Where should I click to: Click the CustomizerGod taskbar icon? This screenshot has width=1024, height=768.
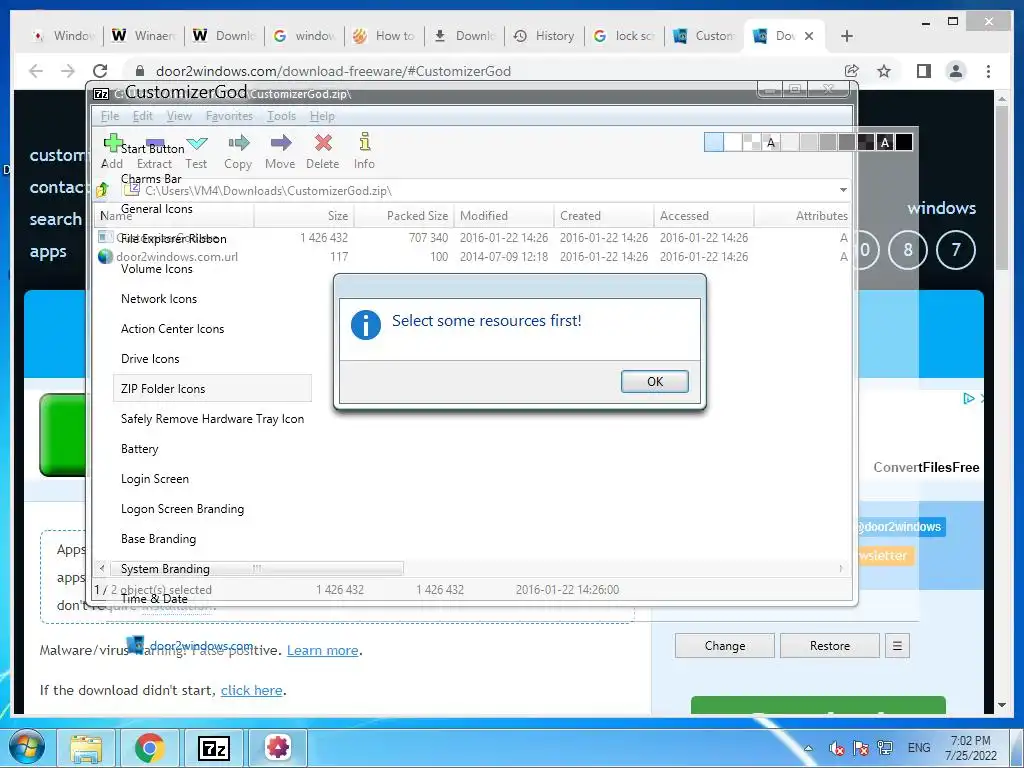coord(278,747)
